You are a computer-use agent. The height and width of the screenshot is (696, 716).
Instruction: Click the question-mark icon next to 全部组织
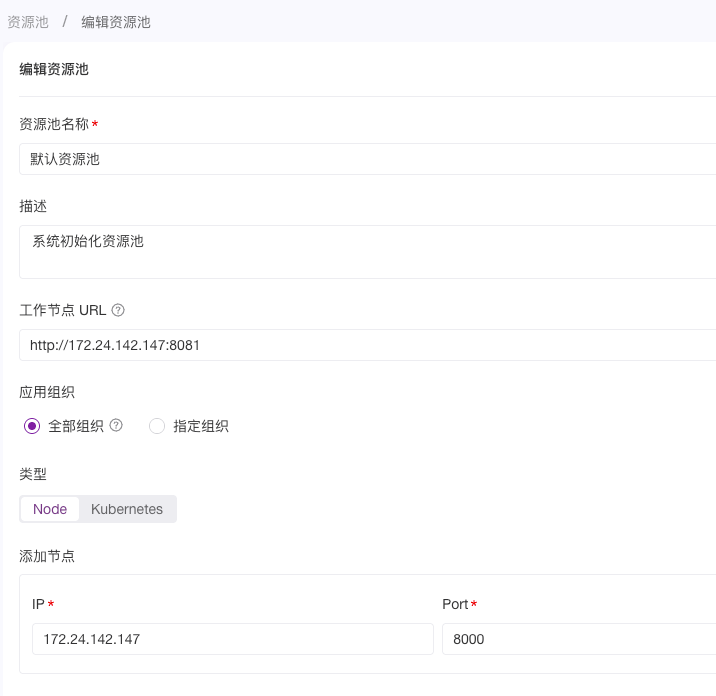pyautogui.click(x=116, y=425)
